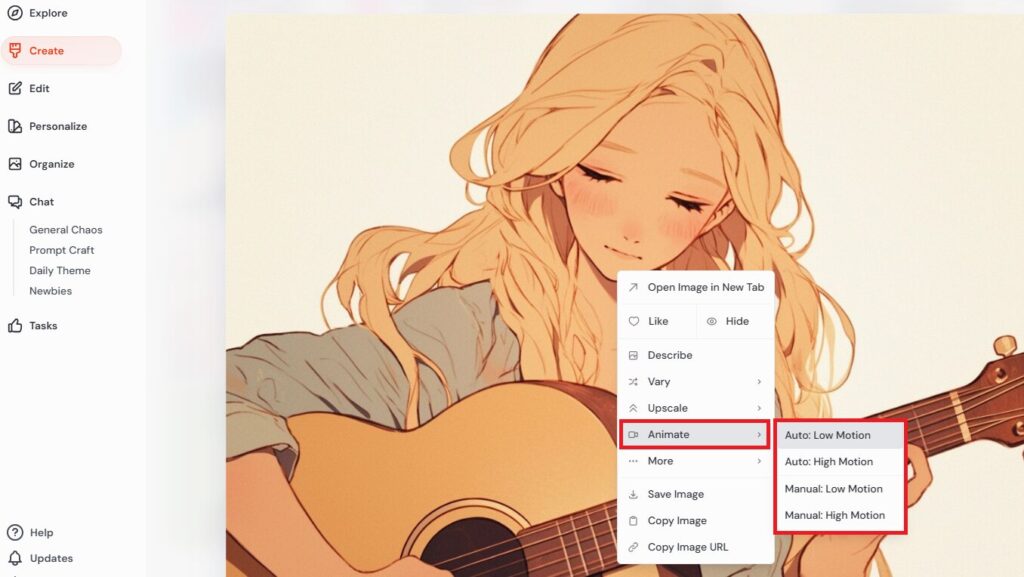Viewport: 1024px width, 577px height.
Task: Click the Chat bubbles icon
Action: point(14,202)
